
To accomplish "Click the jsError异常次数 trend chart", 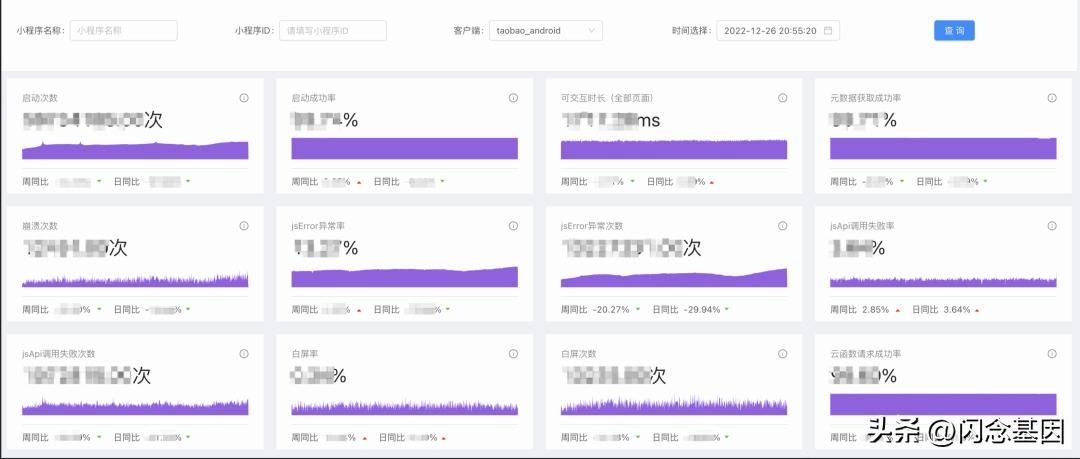I will (674, 278).
